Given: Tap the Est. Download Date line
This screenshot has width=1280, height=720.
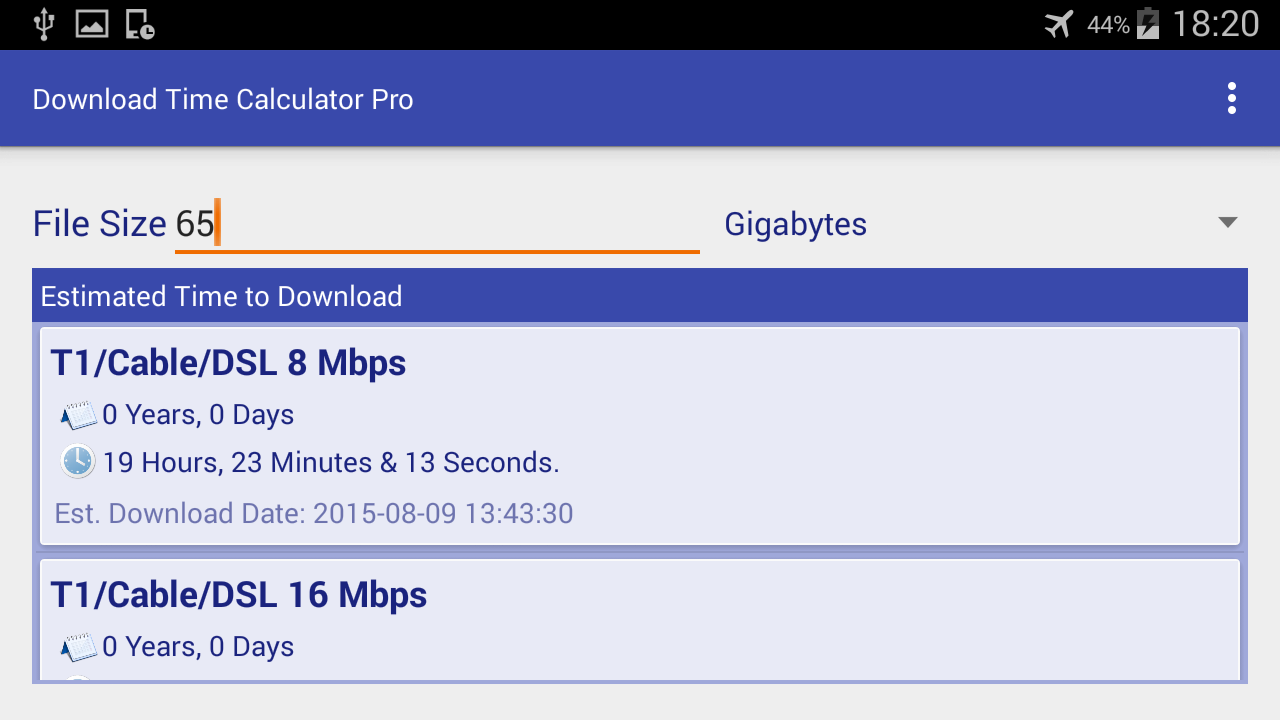Looking at the screenshot, I should pos(314,514).
